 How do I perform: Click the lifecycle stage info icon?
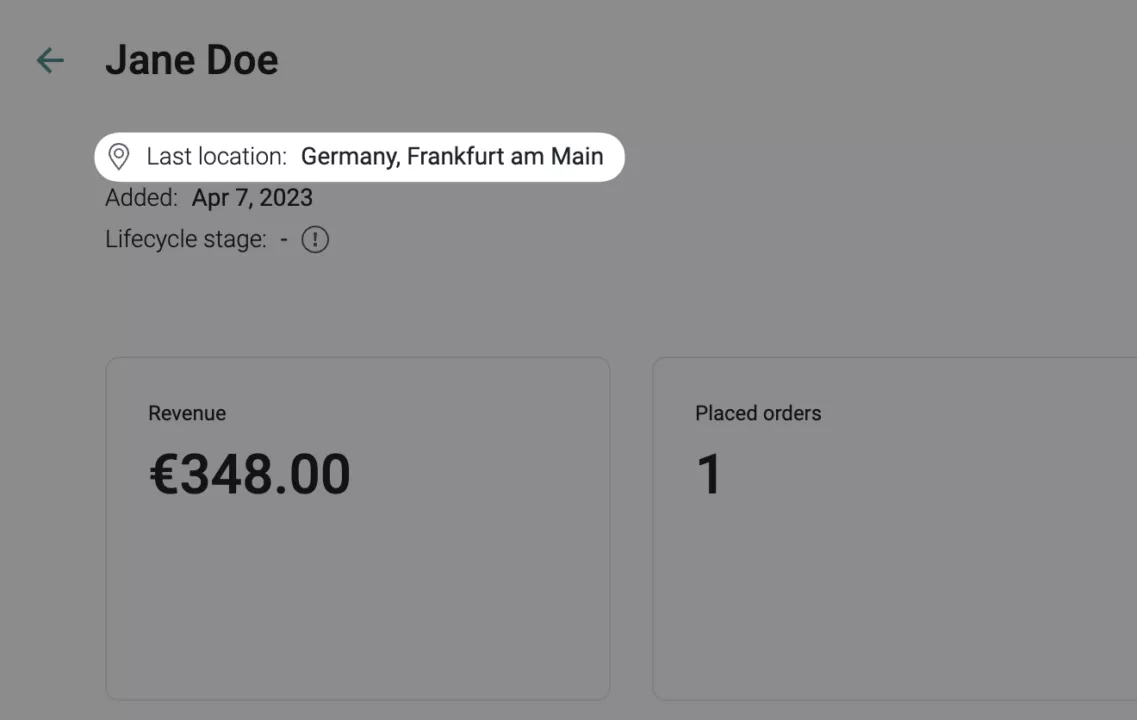(x=315, y=239)
